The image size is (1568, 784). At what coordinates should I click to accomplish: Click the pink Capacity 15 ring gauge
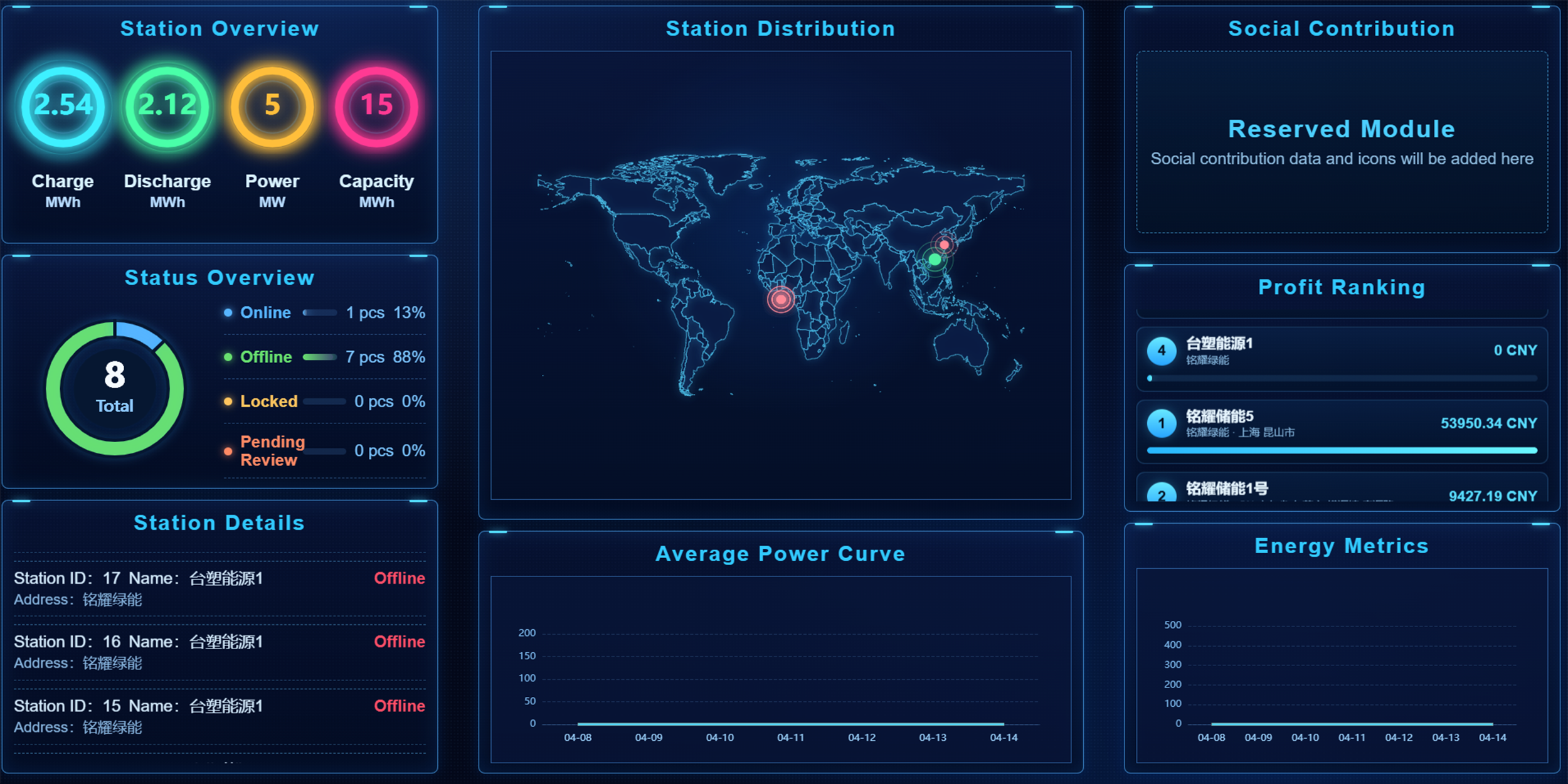(x=376, y=105)
